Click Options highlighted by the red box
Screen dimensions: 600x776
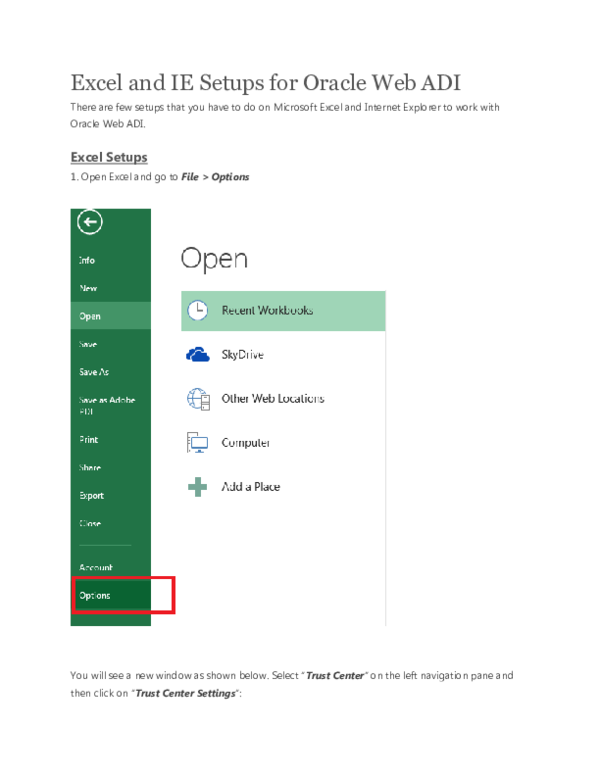[96, 595]
